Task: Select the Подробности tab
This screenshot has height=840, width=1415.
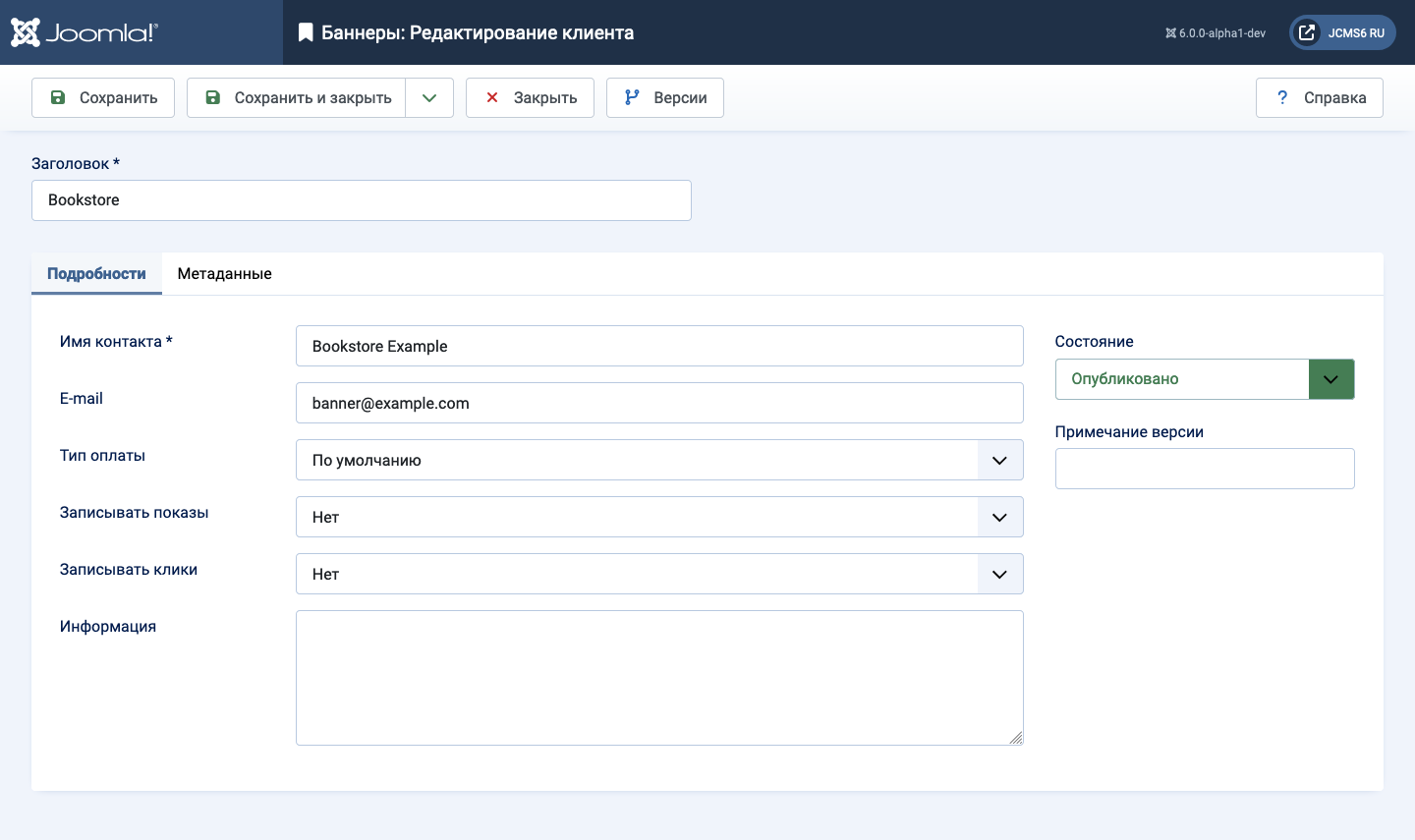Action: (x=96, y=274)
